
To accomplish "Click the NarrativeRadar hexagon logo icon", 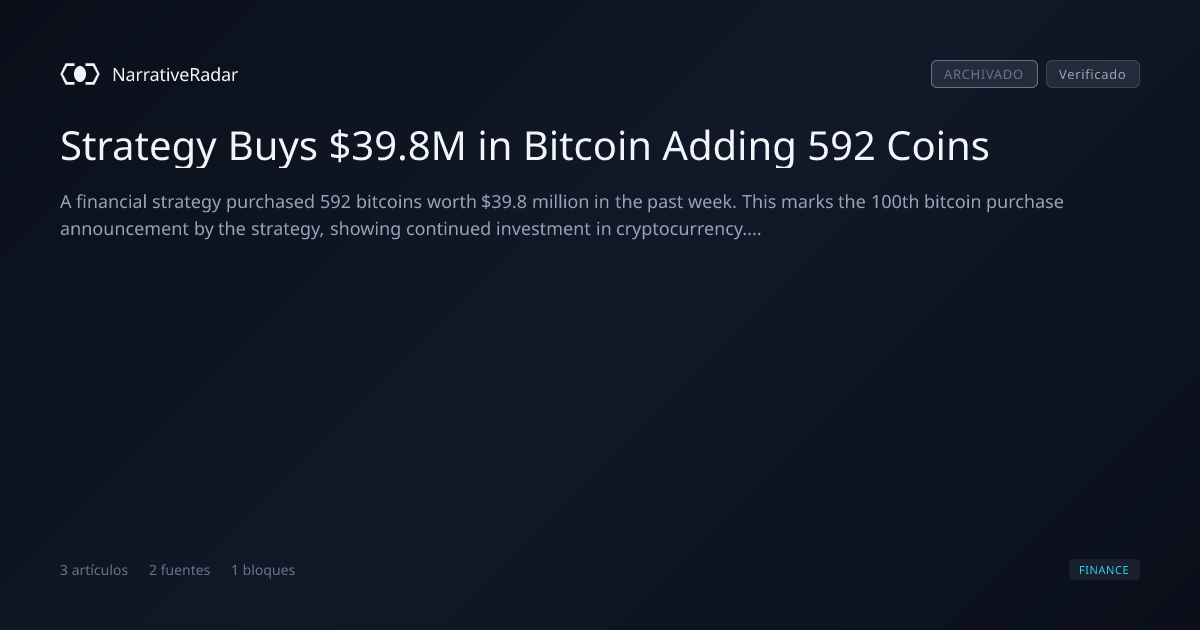I will (x=80, y=74).
